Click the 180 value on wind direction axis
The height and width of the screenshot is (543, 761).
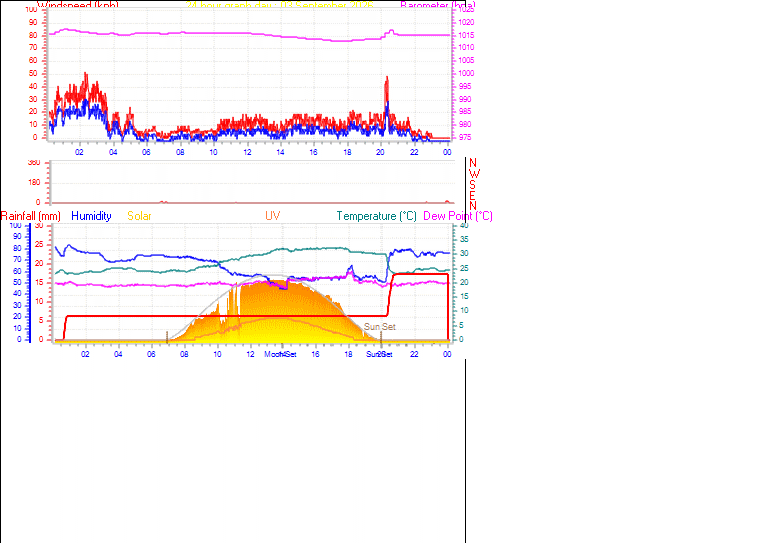click(x=34, y=182)
